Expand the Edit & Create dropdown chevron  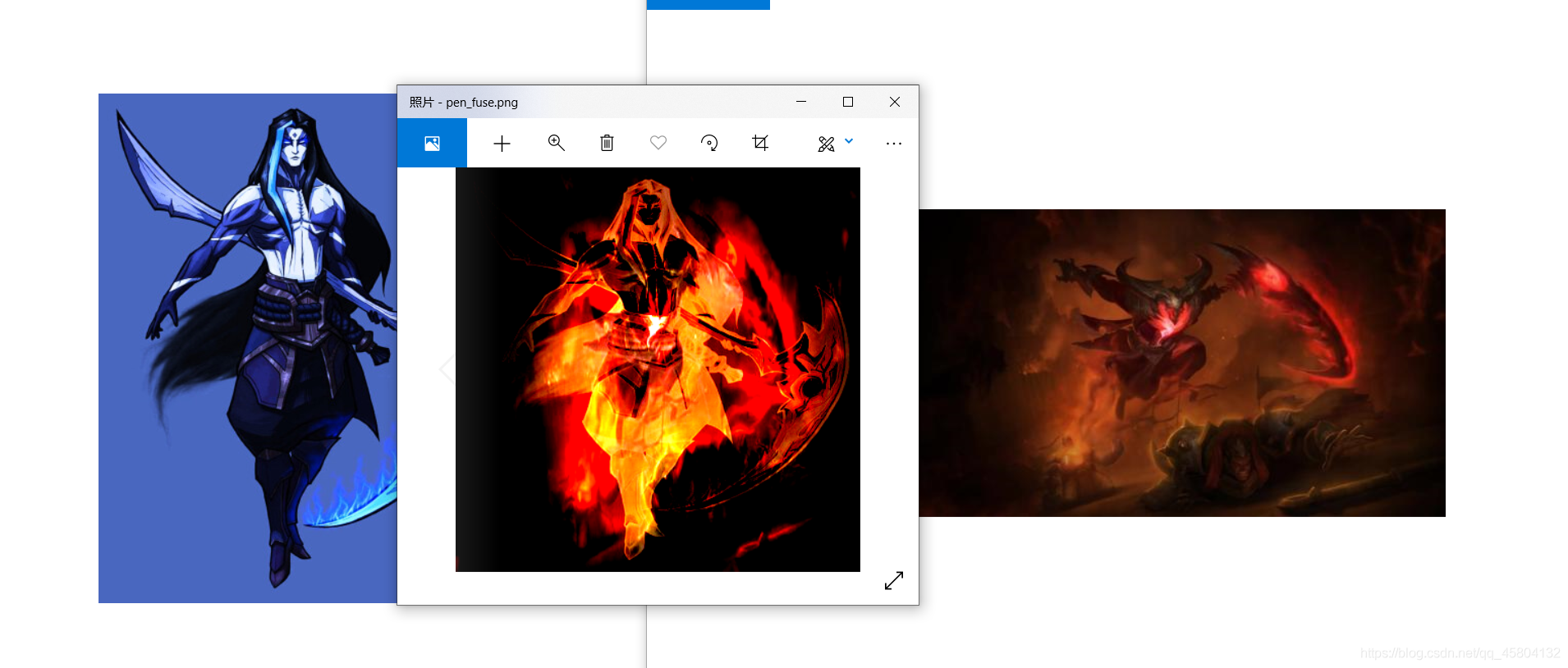click(x=849, y=141)
